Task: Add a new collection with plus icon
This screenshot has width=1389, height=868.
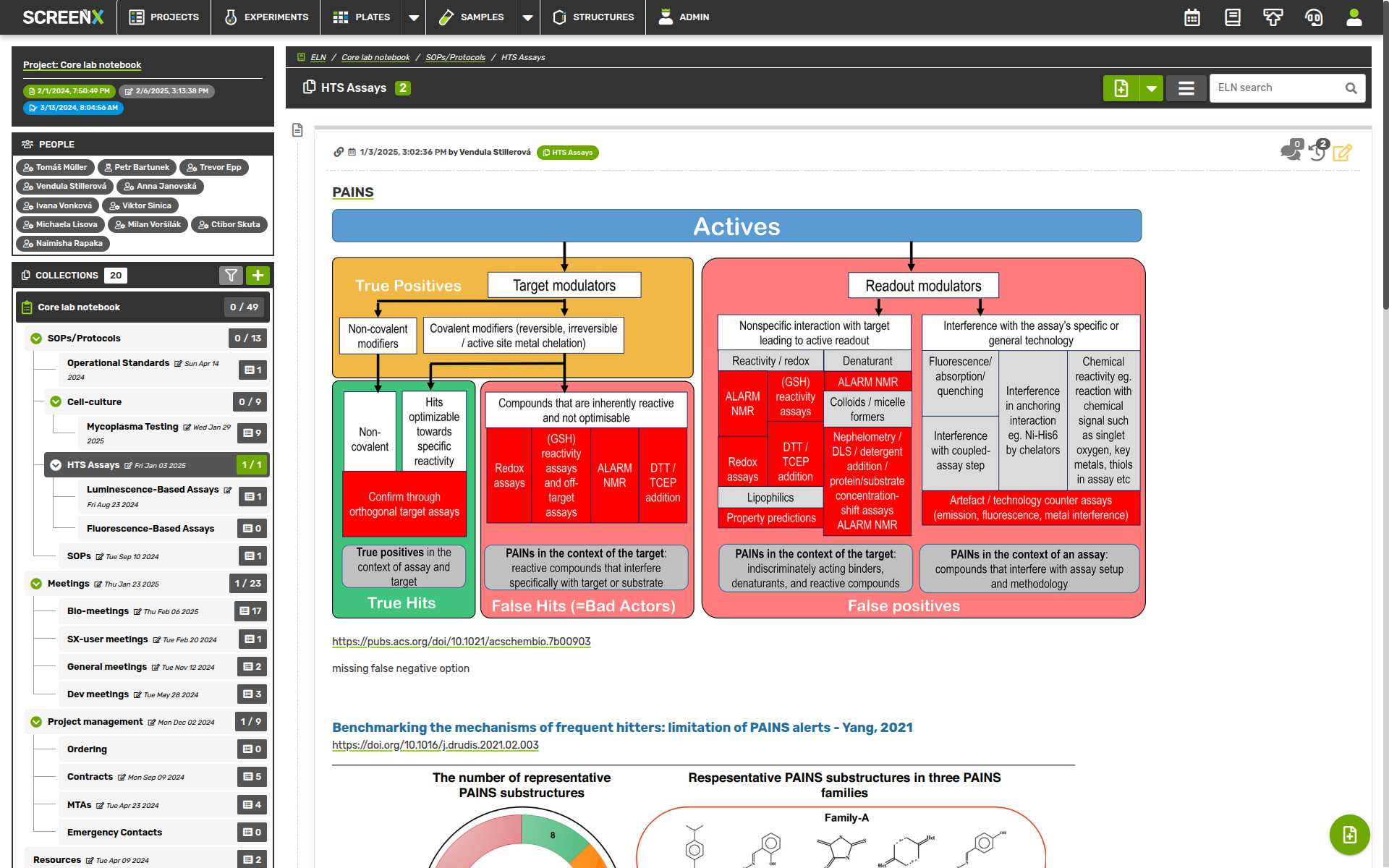Action: (x=258, y=275)
